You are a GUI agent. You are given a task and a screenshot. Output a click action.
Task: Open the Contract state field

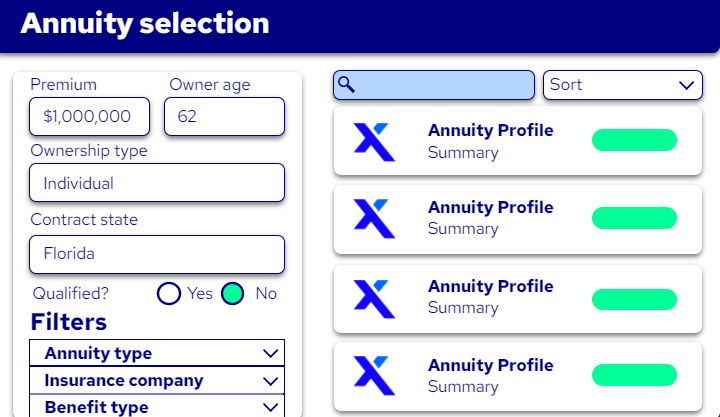coord(157,253)
